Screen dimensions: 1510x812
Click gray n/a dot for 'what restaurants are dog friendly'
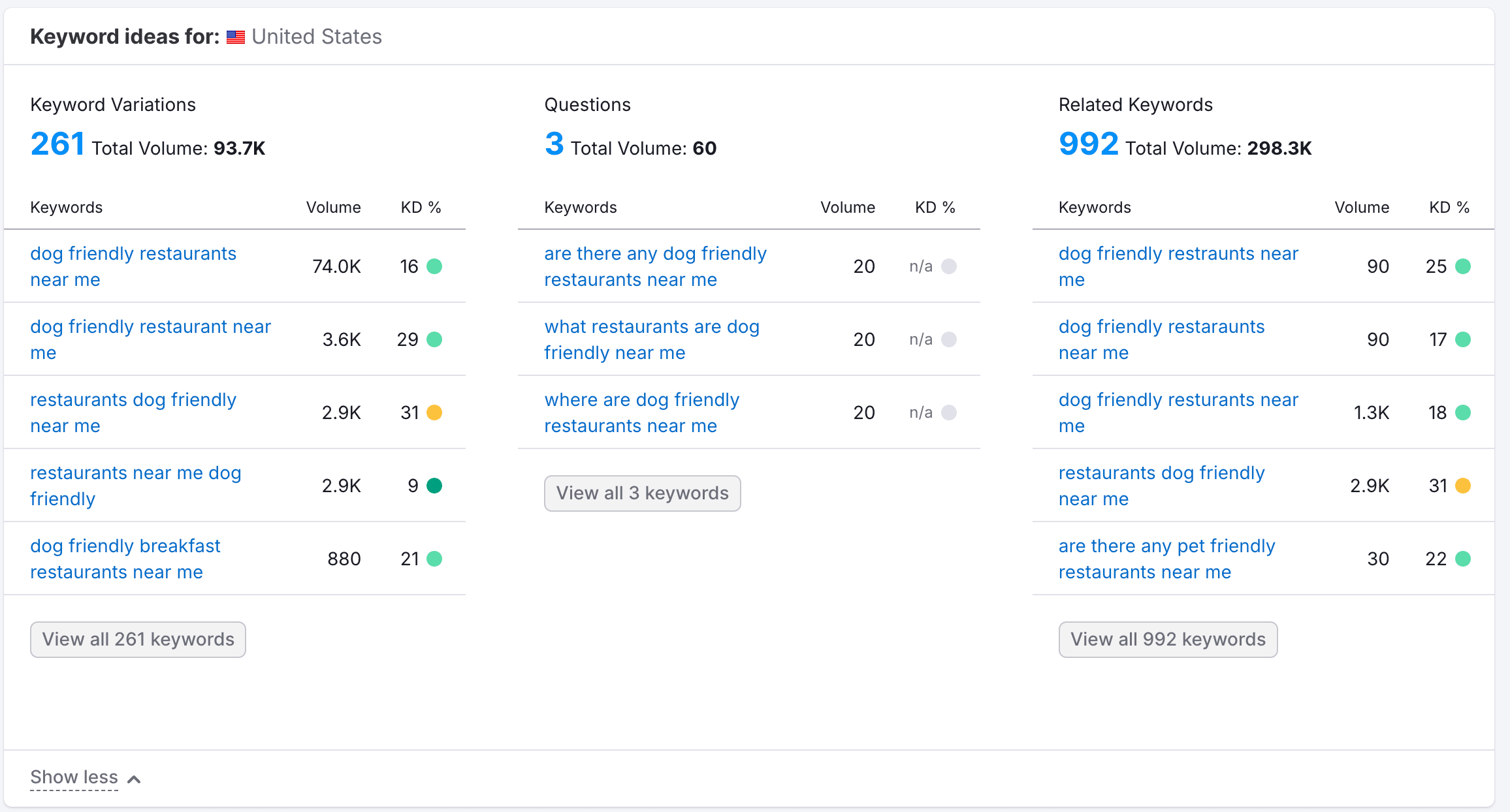(x=949, y=339)
